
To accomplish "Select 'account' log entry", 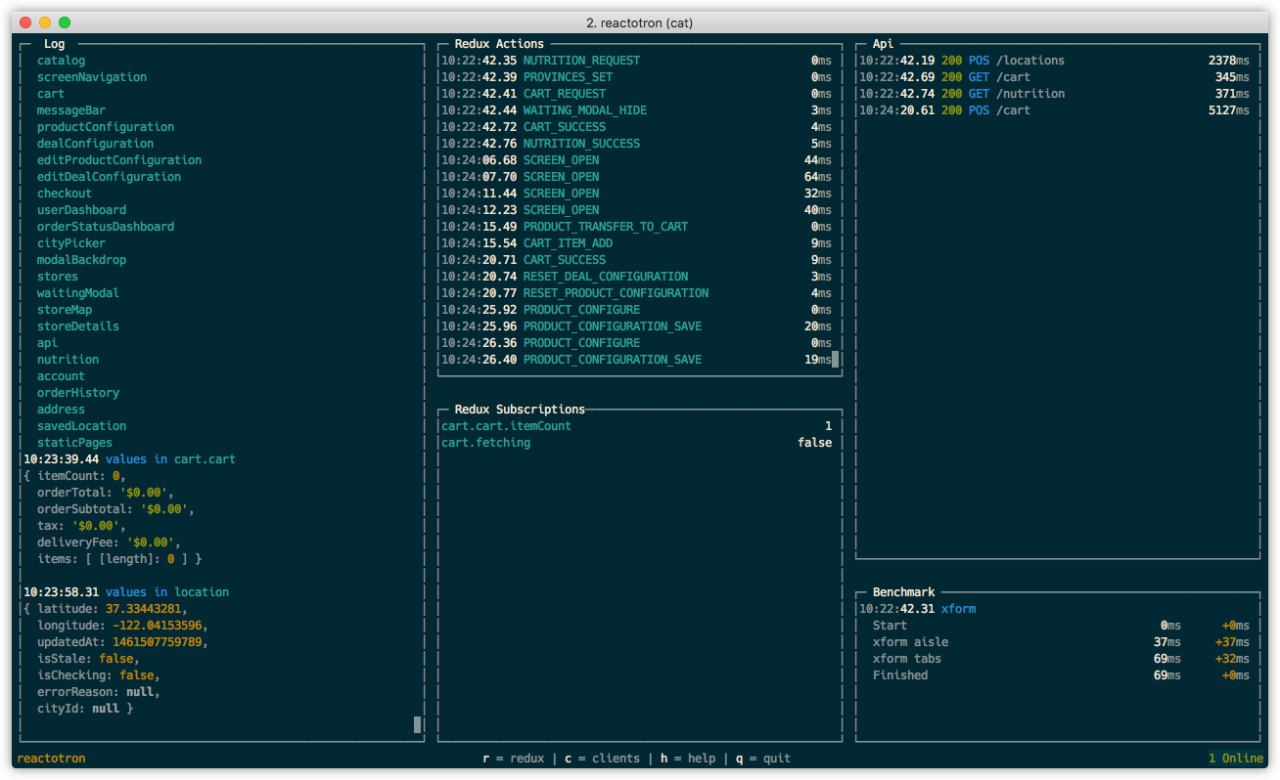I will (61, 376).
